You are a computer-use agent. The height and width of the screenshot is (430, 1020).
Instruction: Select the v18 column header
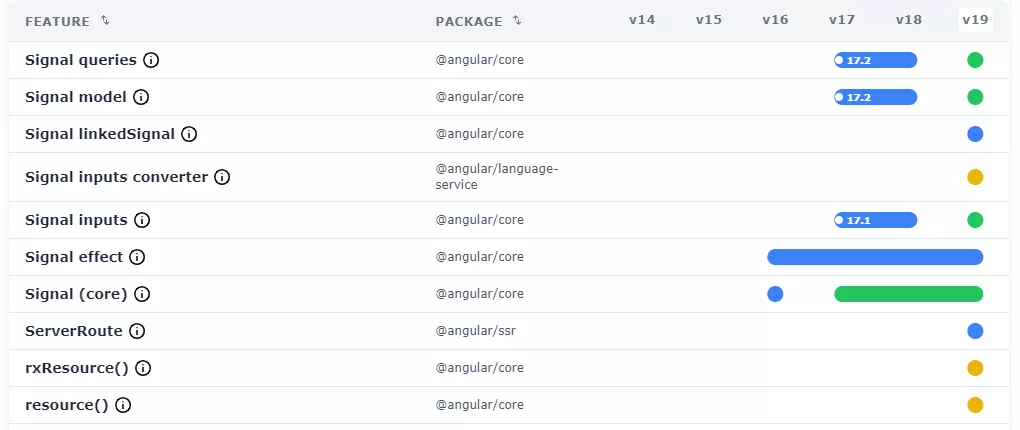(x=908, y=20)
